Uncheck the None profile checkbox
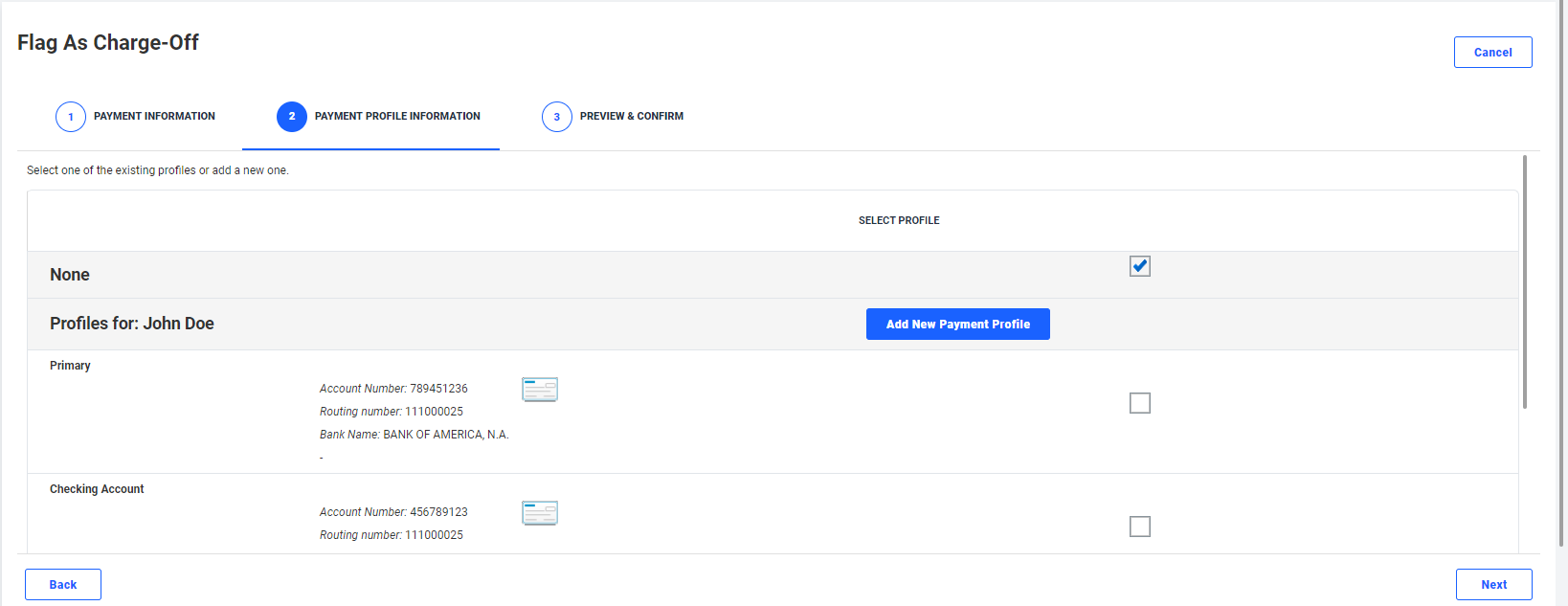 coord(1140,266)
